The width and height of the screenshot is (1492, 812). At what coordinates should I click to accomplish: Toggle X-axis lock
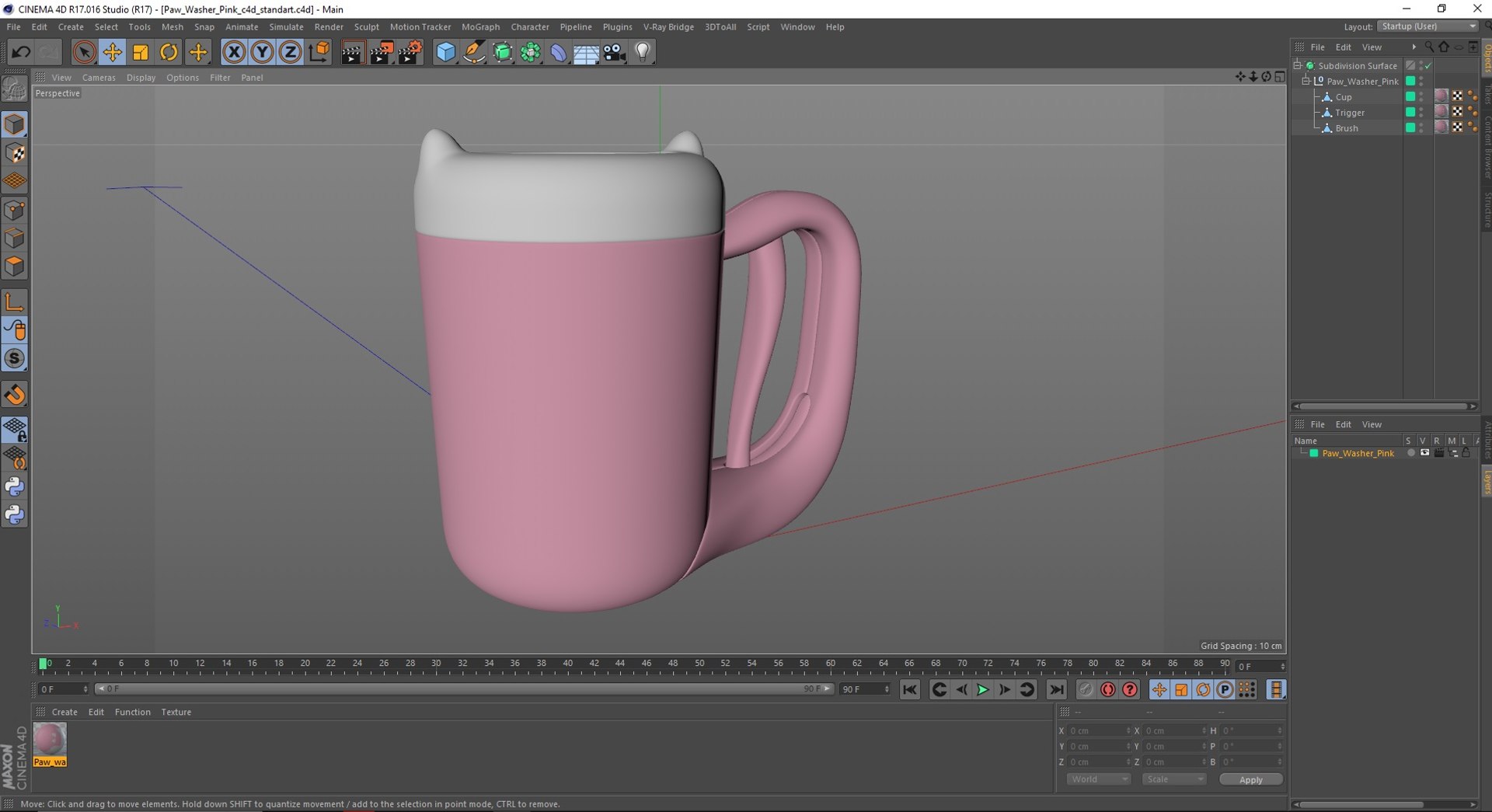tap(233, 52)
